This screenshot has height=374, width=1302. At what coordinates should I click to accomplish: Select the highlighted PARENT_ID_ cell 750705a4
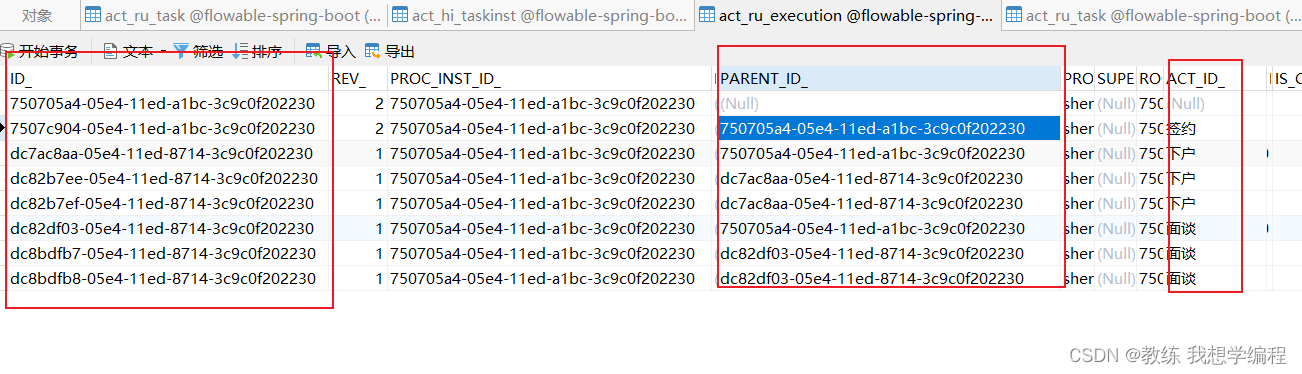pos(889,128)
